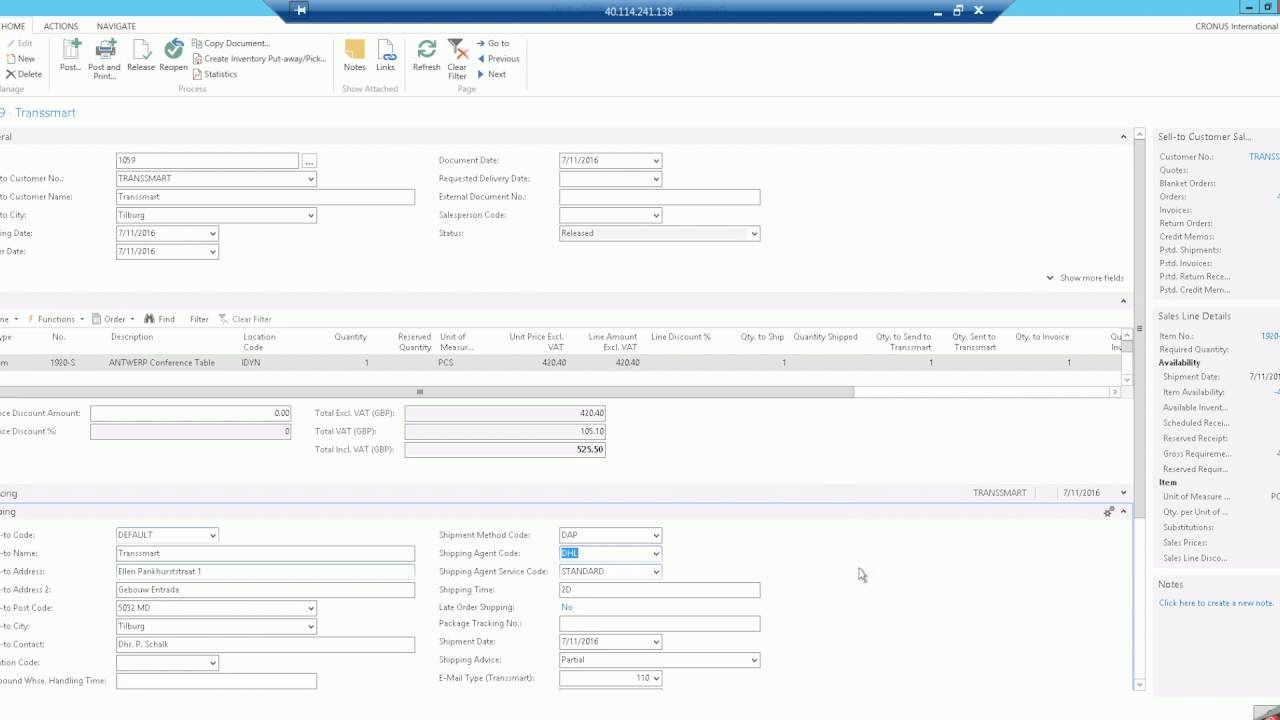Click Filter in the lines toolbar

pyautogui.click(x=199, y=319)
